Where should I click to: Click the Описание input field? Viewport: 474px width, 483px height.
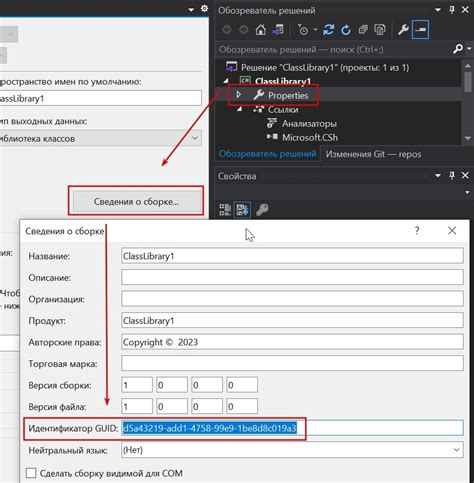(292, 277)
